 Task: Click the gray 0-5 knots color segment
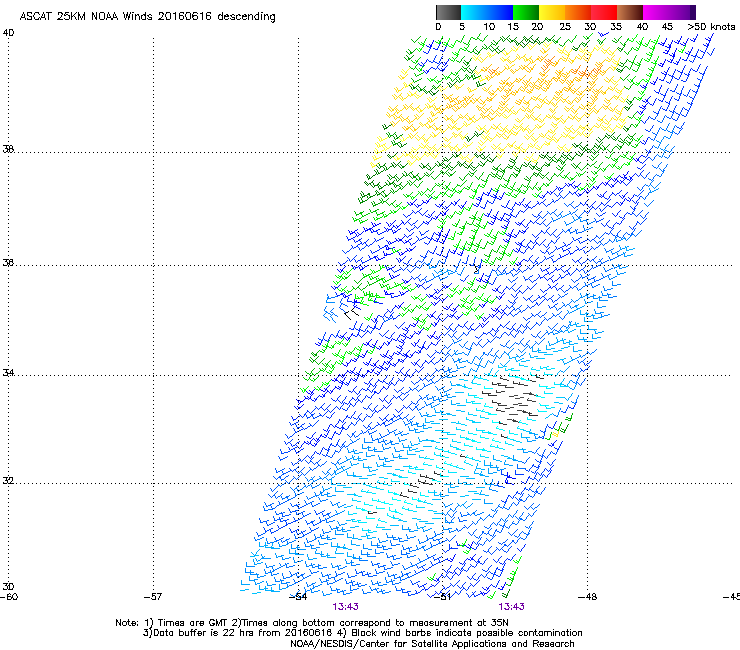(x=448, y=12)
